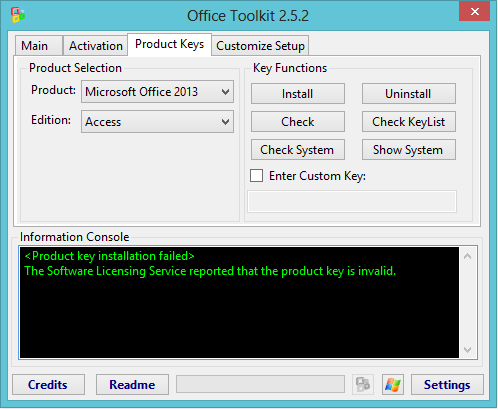Image resolution: width=498 pixels, height=410 pixels.
Task: Go to the Customize Setup tab
Action: 260,46
